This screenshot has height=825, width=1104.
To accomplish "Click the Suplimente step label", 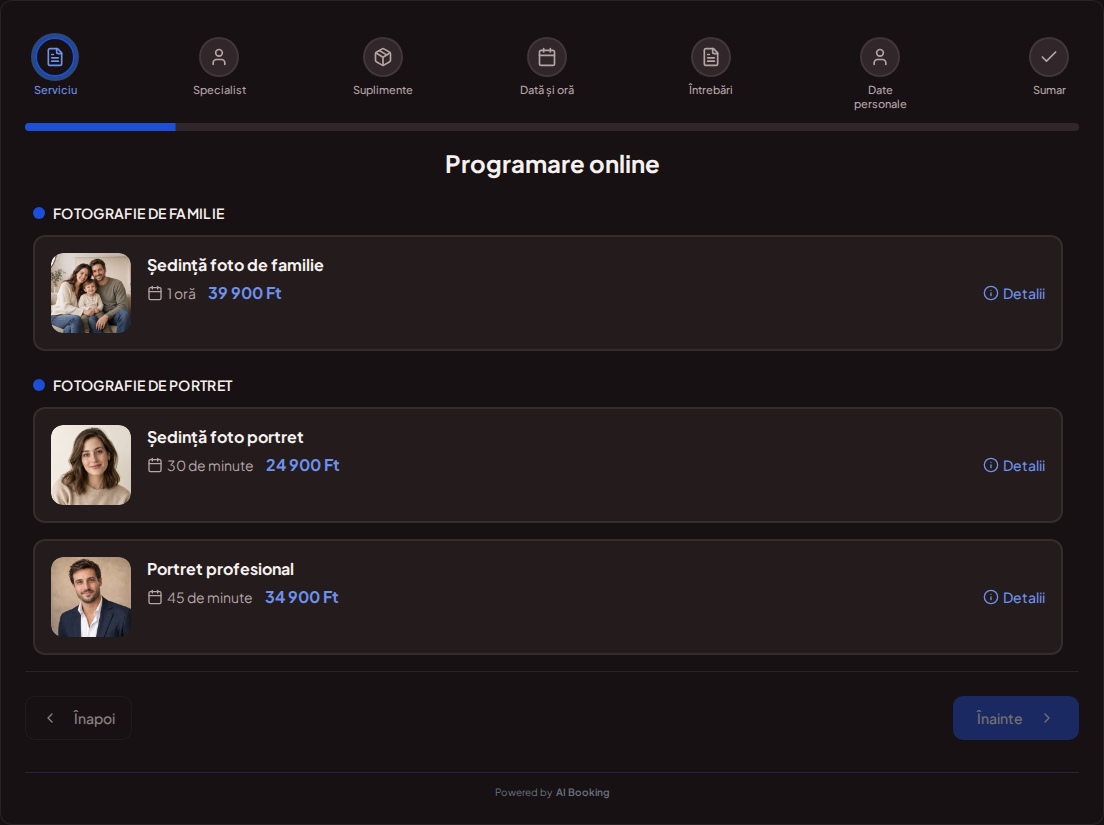I will [383, 90].
